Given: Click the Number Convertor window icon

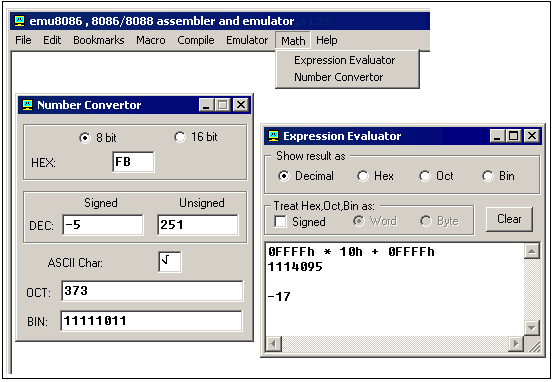Looking at the screenshot, I should click(27, 105).
